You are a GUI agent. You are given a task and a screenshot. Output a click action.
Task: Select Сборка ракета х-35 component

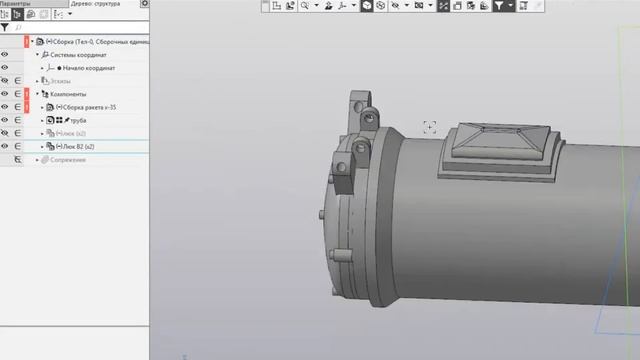(x=86, y=107)
